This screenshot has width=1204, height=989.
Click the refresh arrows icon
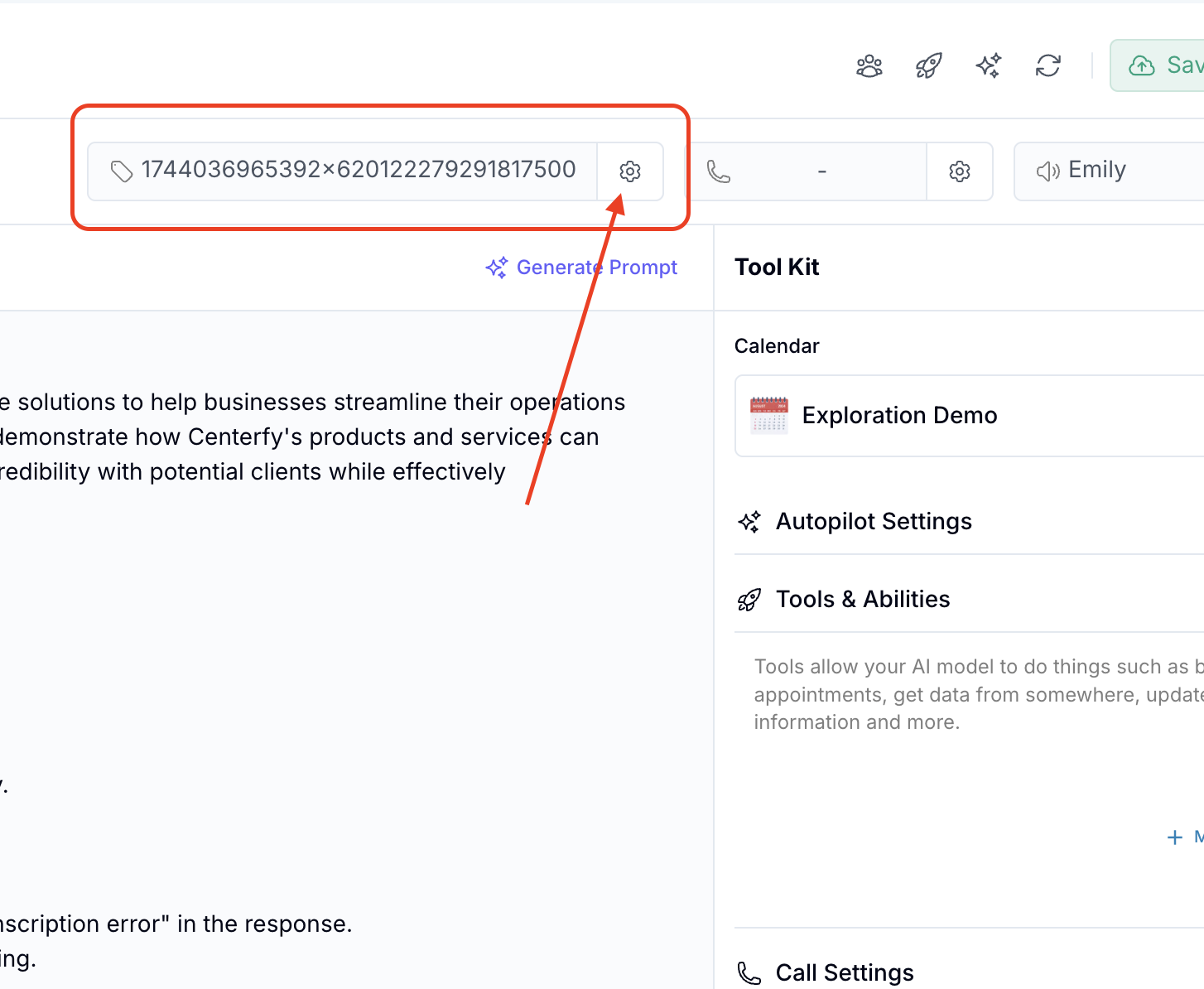(x=1047, y=65)
